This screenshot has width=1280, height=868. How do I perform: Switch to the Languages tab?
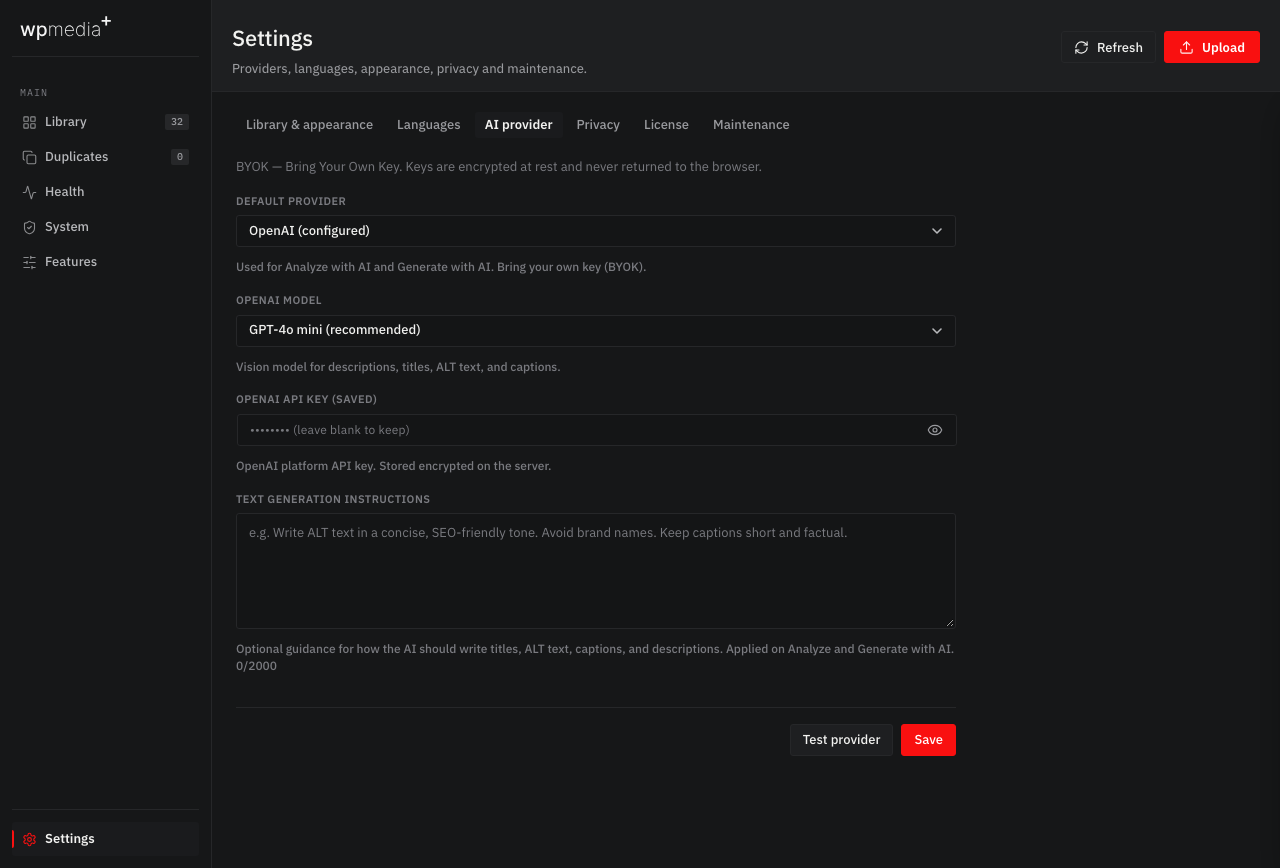pyautogui.click(x=428, y=125)
